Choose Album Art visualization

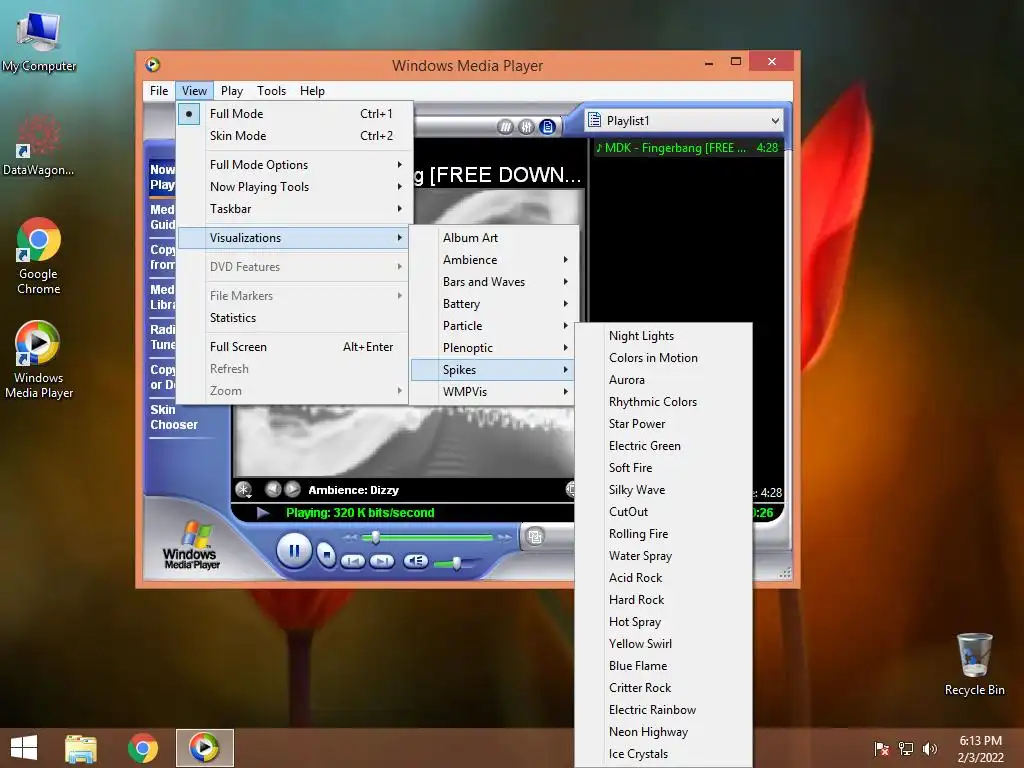tap(493, 238)
